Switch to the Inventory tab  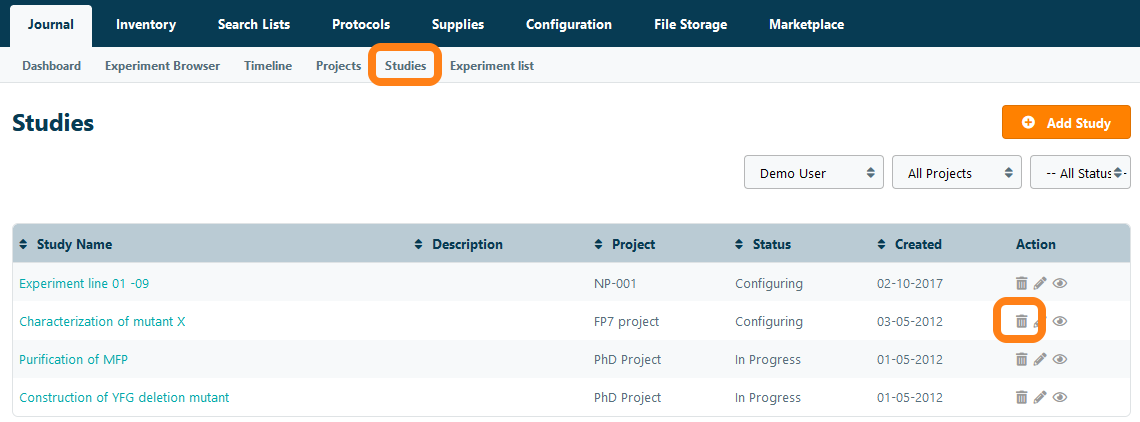click(x=146, y=25)
